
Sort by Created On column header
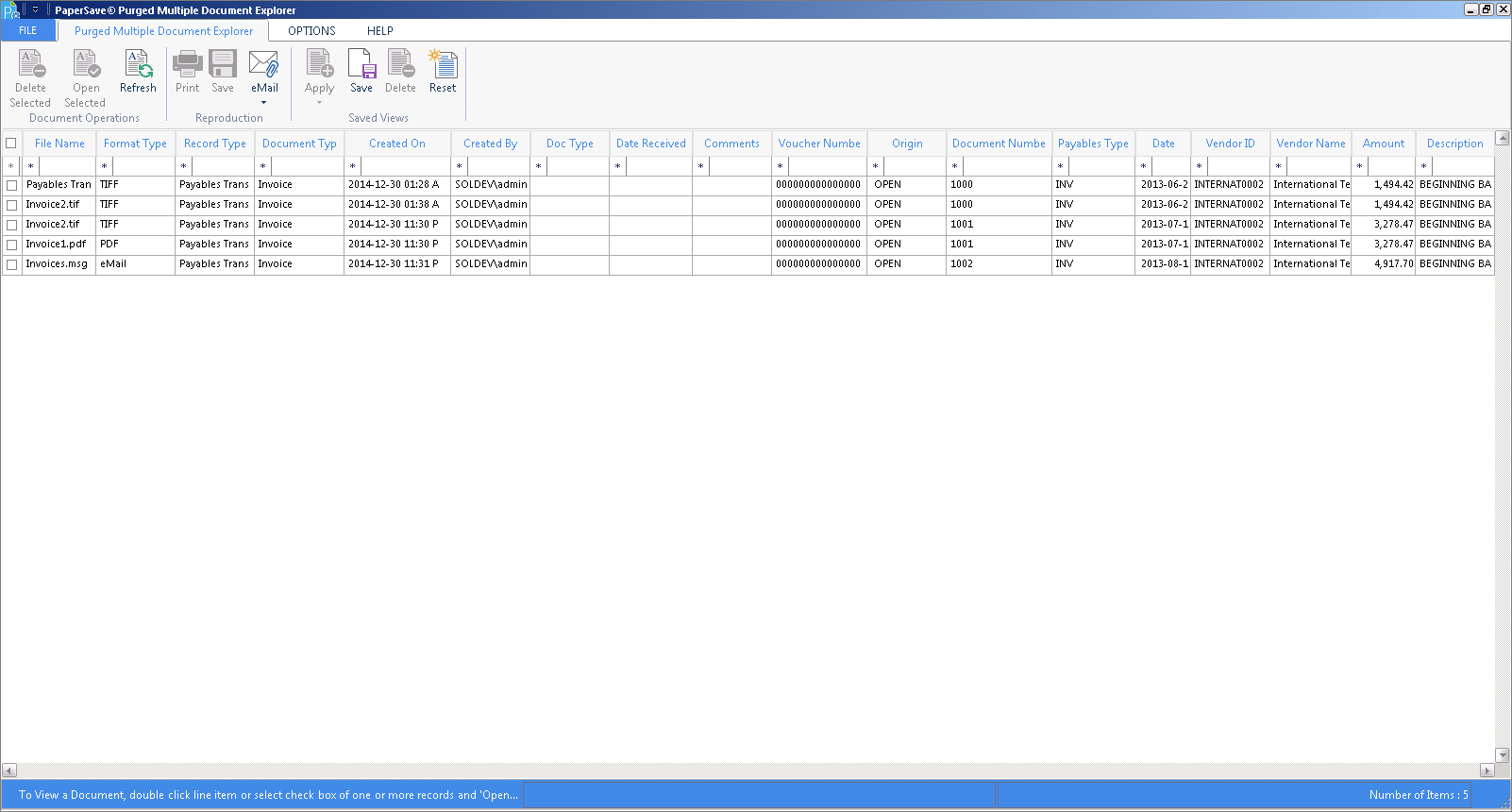coord(397,144)
